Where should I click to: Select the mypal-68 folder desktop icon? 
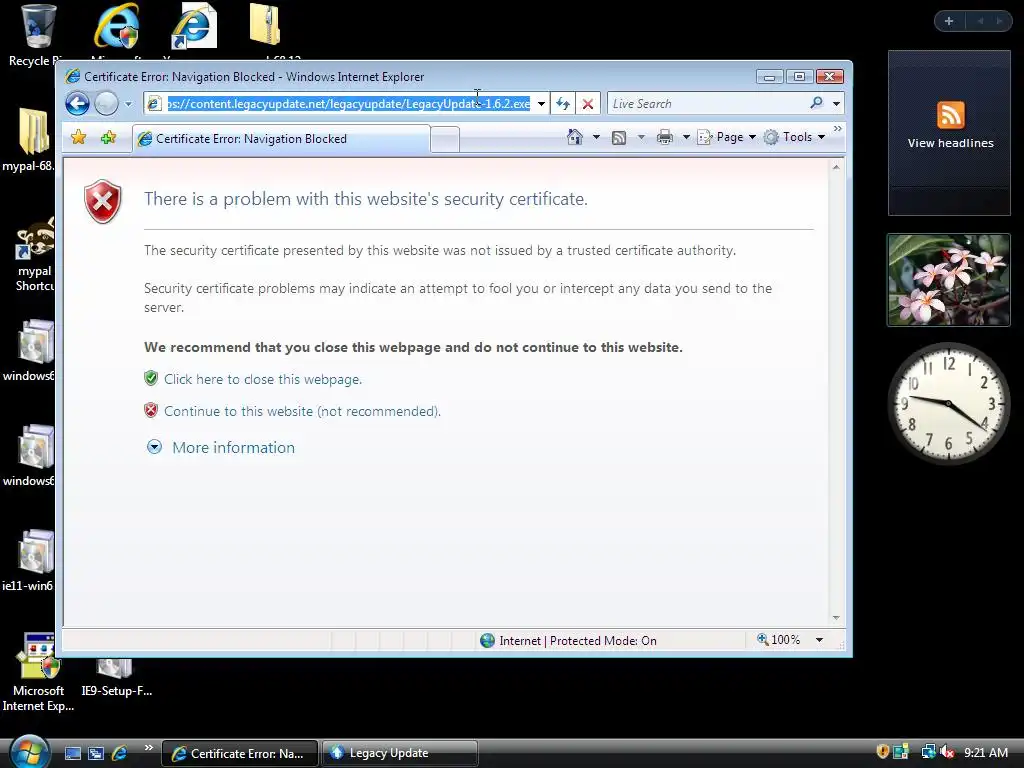[x=29, y=140]
